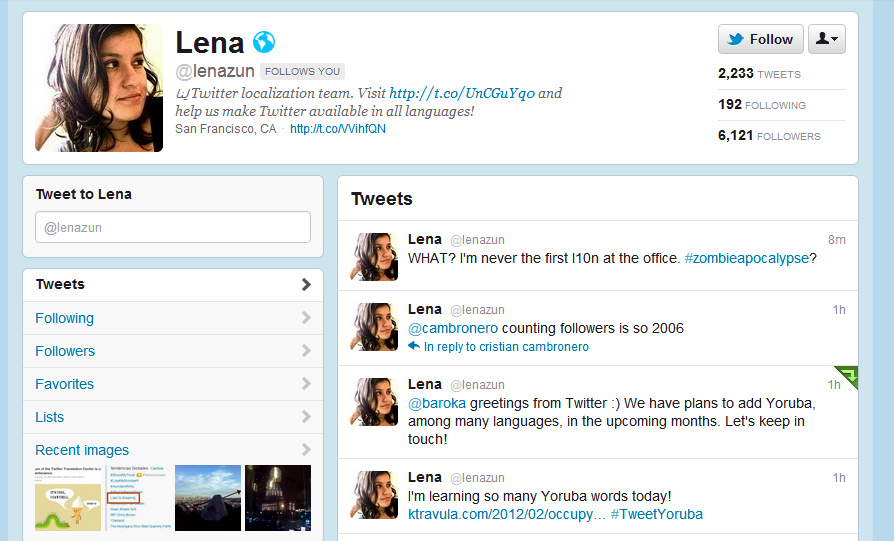The image size is (894, 541).
Task: Click the blue globe translator badge beside Lena
Action: click(264, 42)
